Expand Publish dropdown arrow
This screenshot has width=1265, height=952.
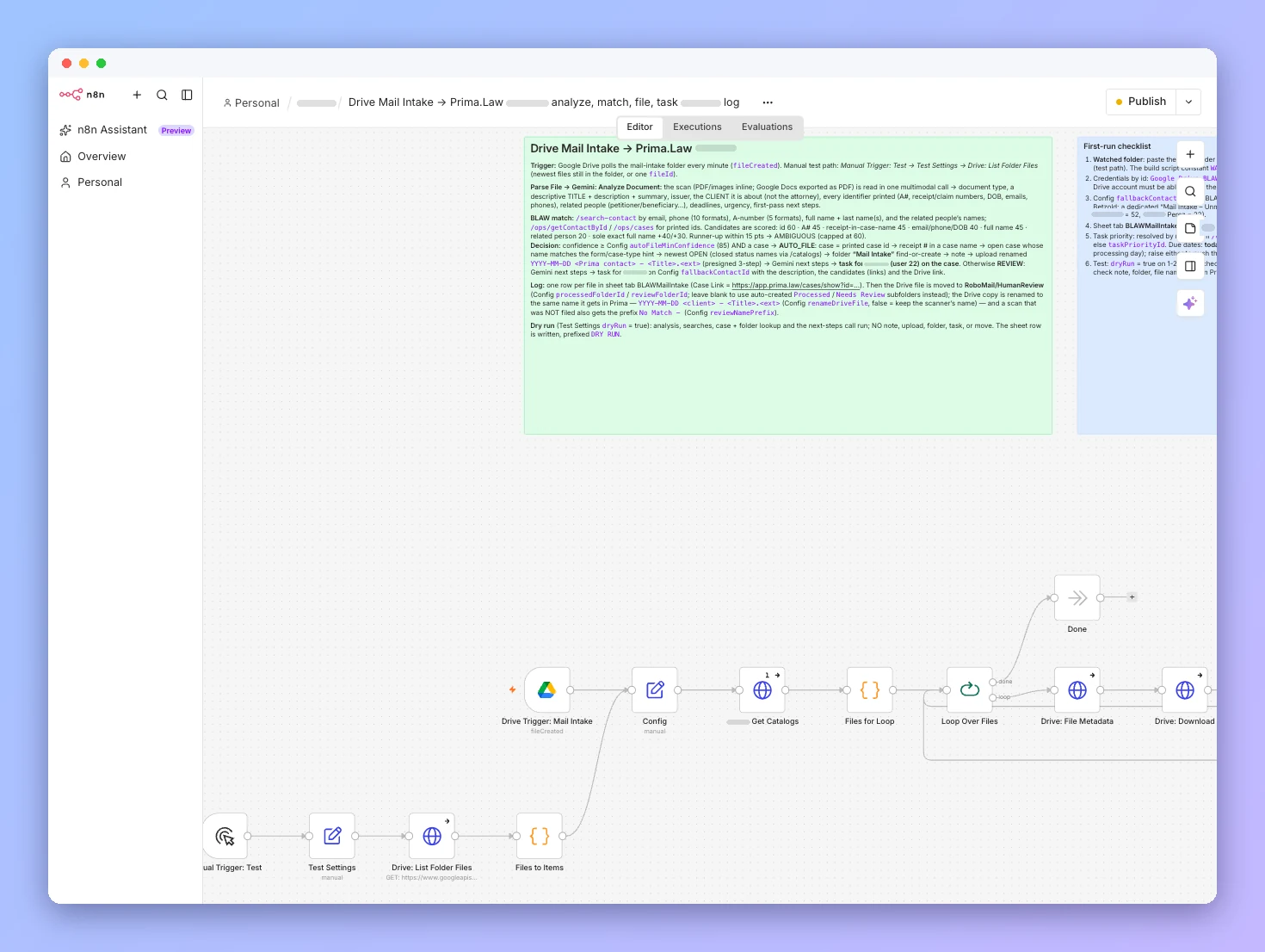point(1188,102)
